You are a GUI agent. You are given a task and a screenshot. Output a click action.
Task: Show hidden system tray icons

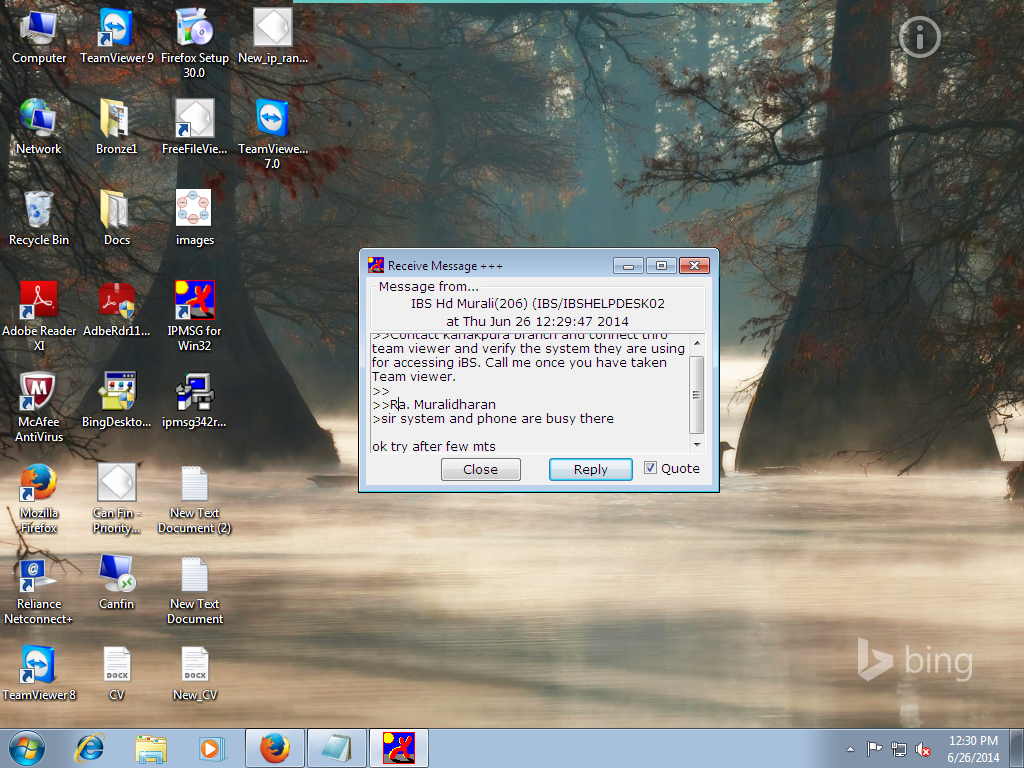click(x=850, y=749)
